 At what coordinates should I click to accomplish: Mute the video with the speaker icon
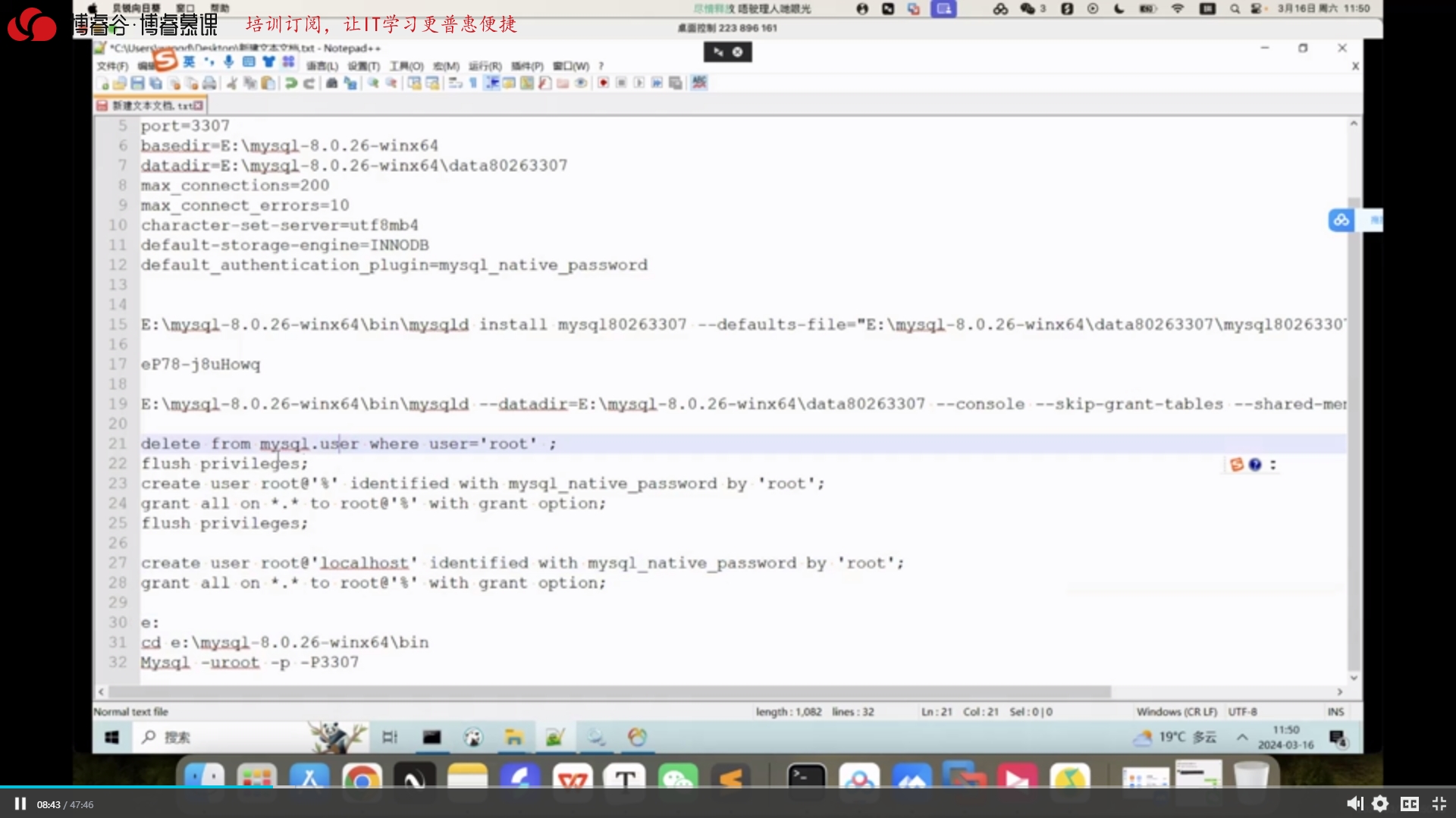(x=1354, y=804)
